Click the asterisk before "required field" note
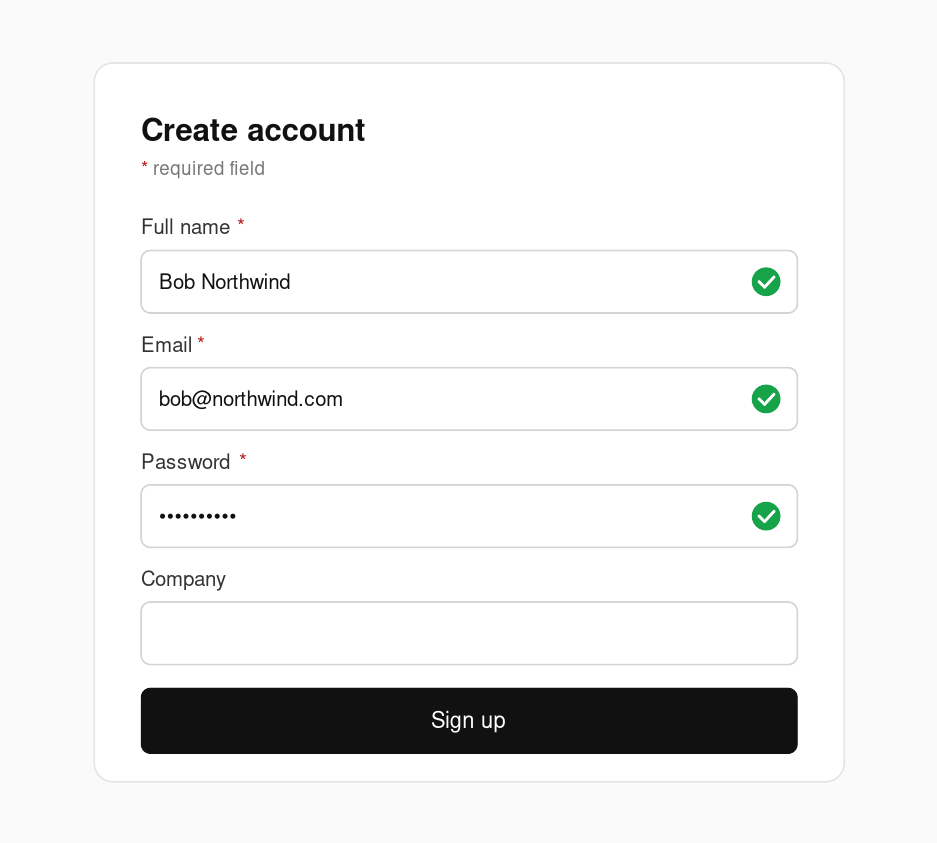The image size is (937, 843). 145,167
